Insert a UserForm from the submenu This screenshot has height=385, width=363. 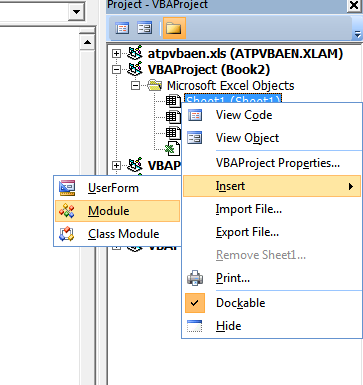pyautogui.click(x=117, y=188)
